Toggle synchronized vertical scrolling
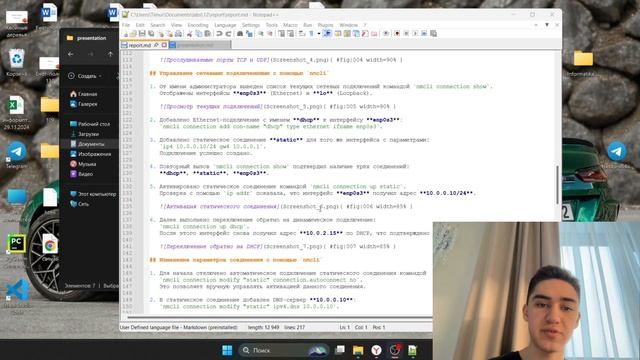Viewport: 640px width, 360px height. (282, 33)
